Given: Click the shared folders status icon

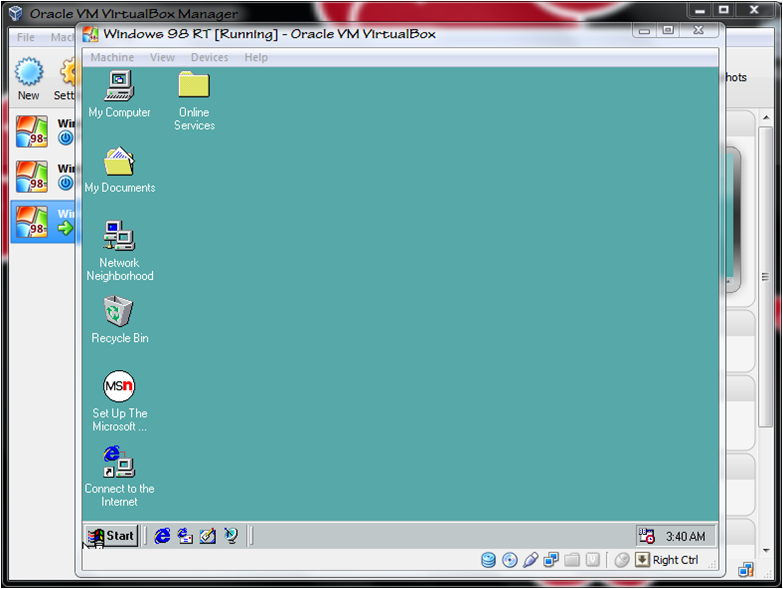Looking at the screenshot, I should (x=572, y=560).
